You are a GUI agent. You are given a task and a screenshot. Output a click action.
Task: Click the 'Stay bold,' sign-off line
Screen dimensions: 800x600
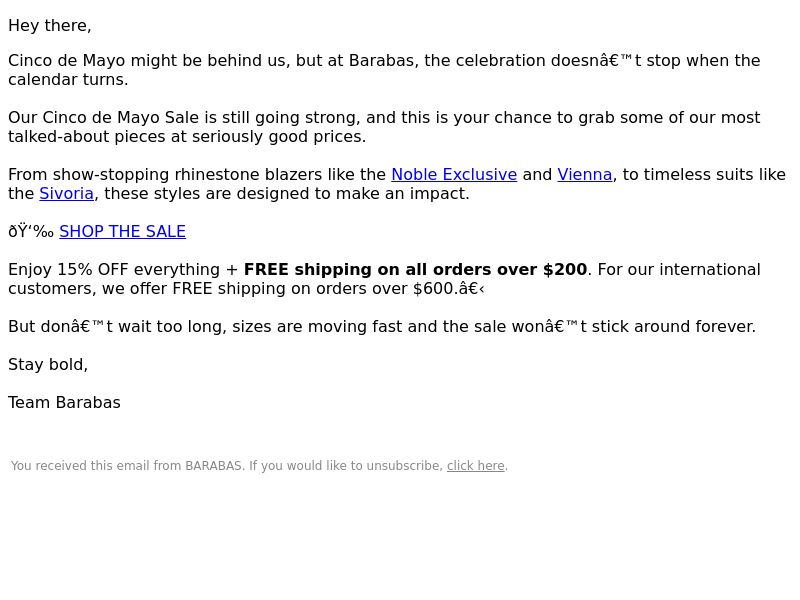pos(48,365)
